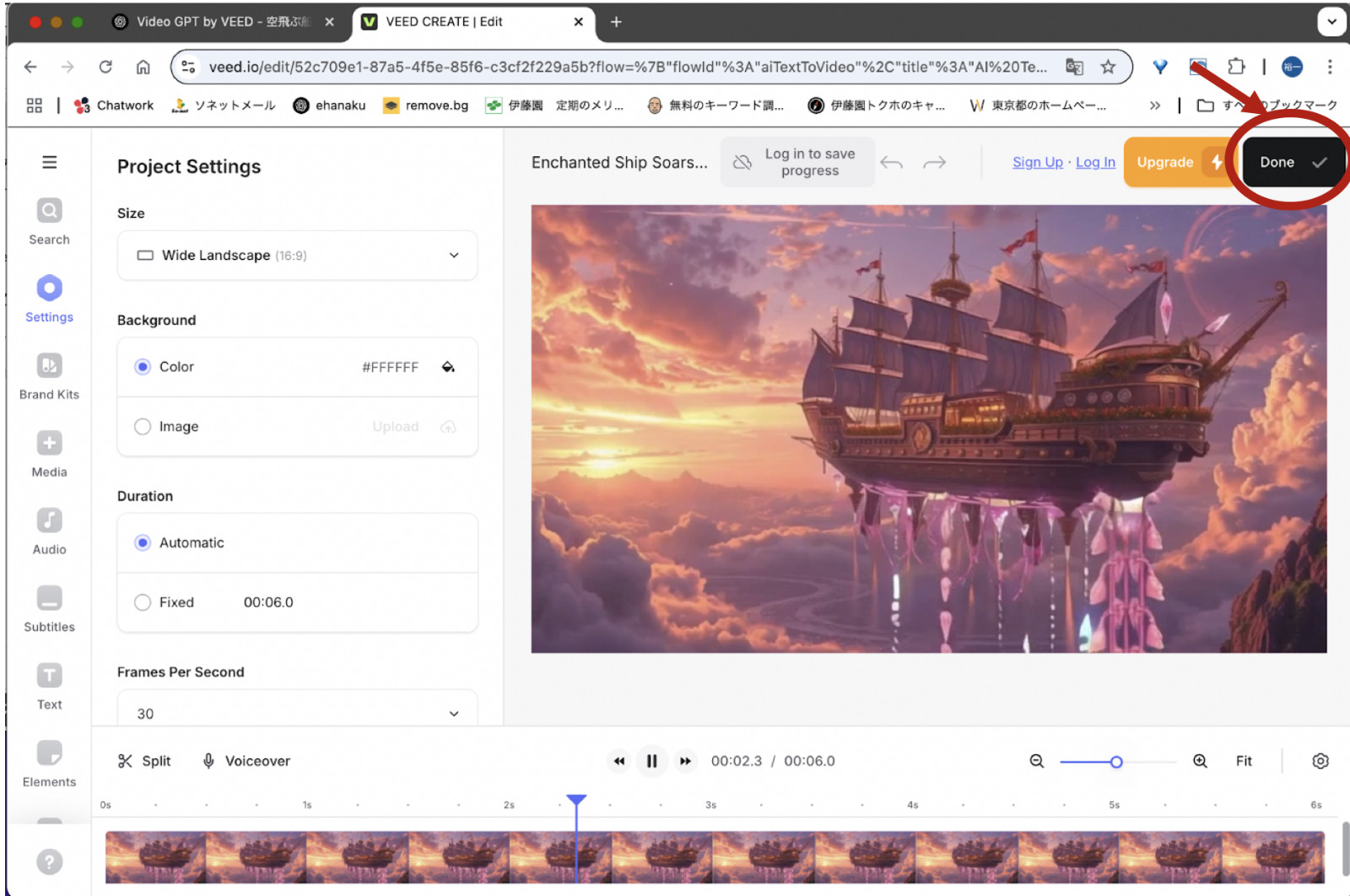Select Image background option
This screenshot has width=1350, height=896.
click(x=143, y=427)
